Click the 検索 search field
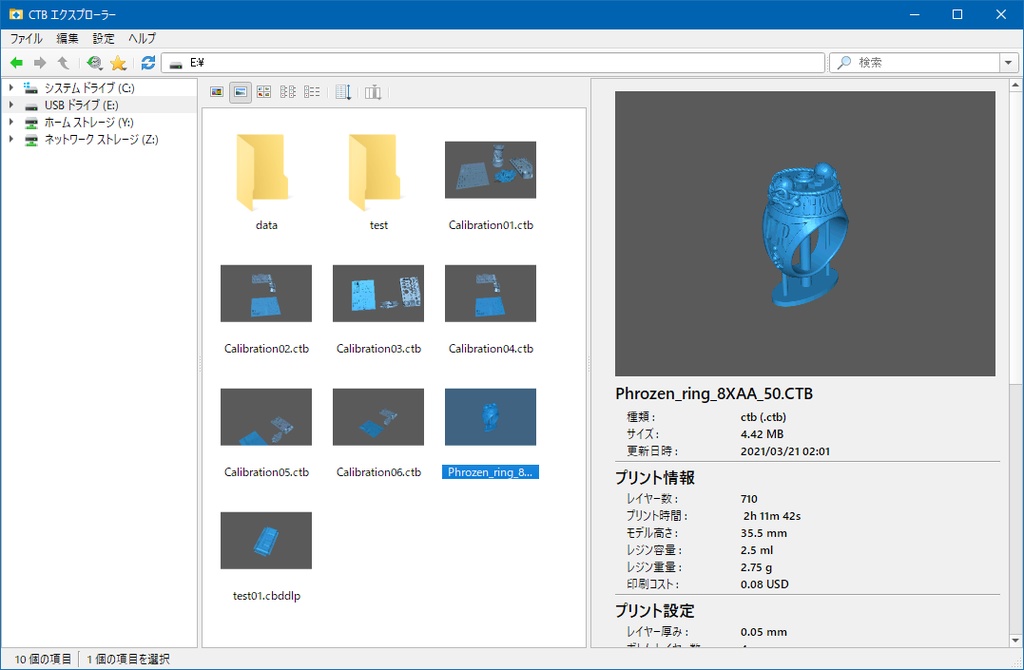The height and width of the screenshot is (670, 1024). [914, 63]
